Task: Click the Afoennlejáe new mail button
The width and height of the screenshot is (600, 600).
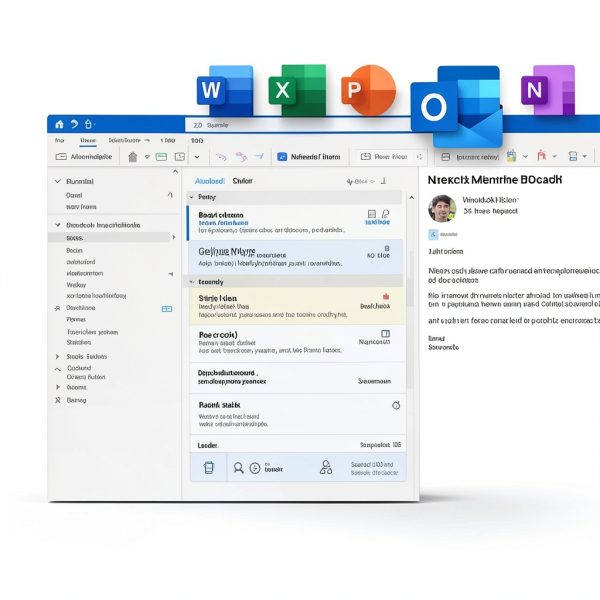Action: [84, 157]
